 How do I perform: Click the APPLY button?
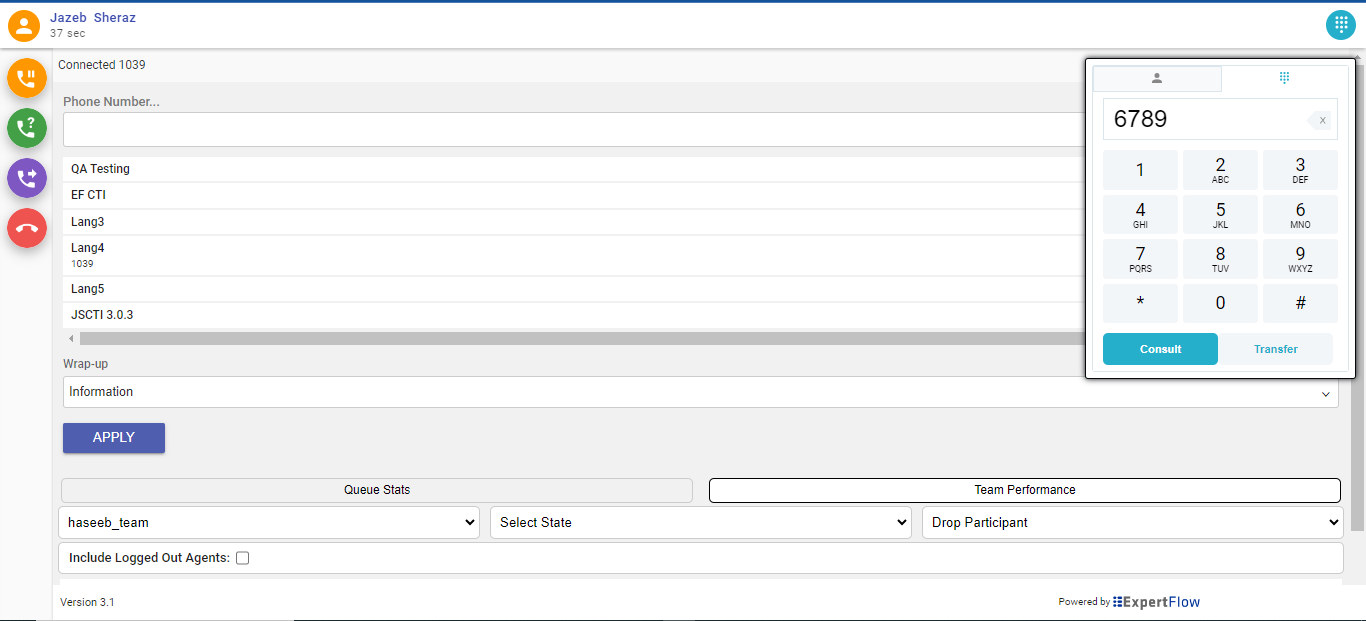114,438
